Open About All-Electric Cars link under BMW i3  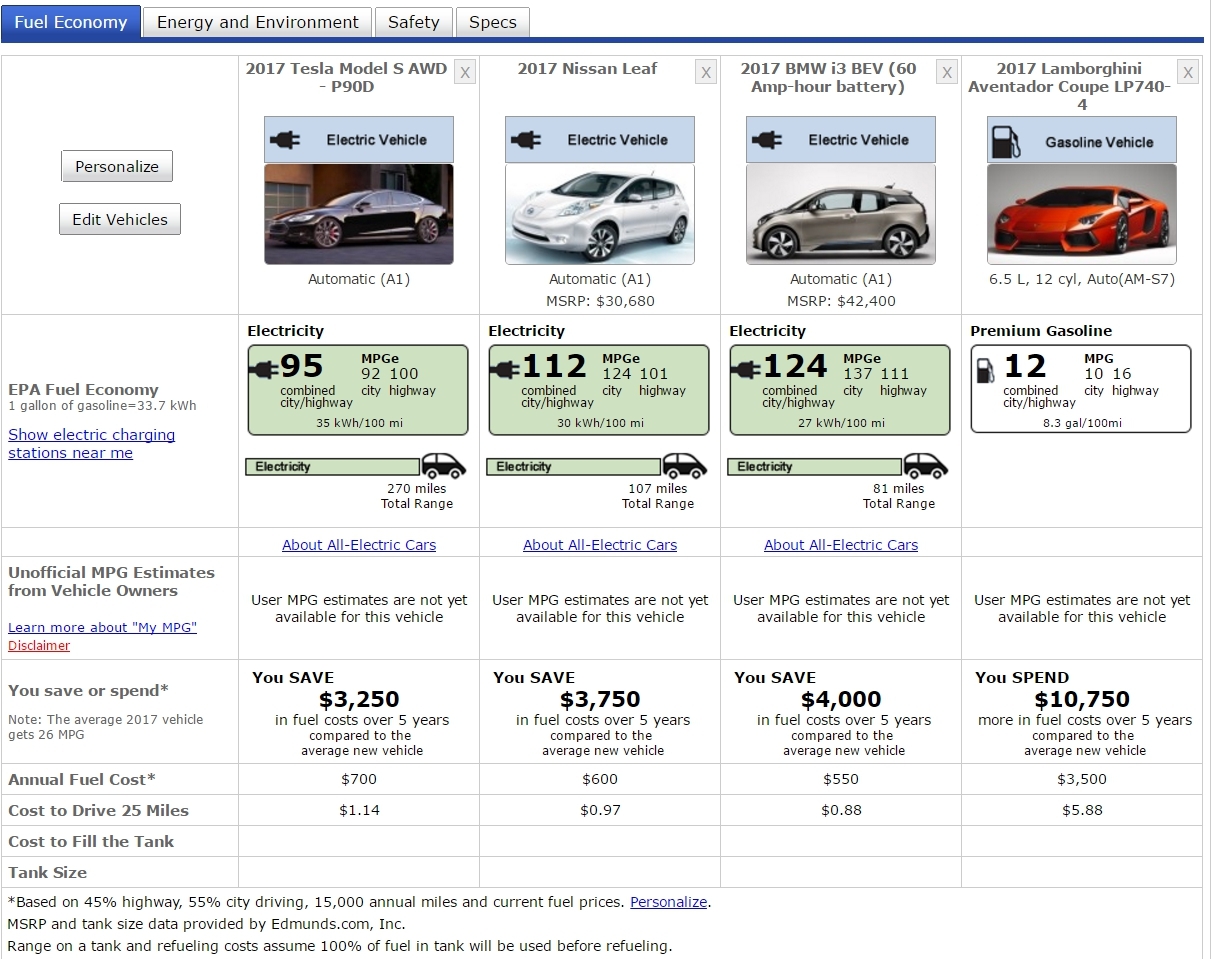841,545
